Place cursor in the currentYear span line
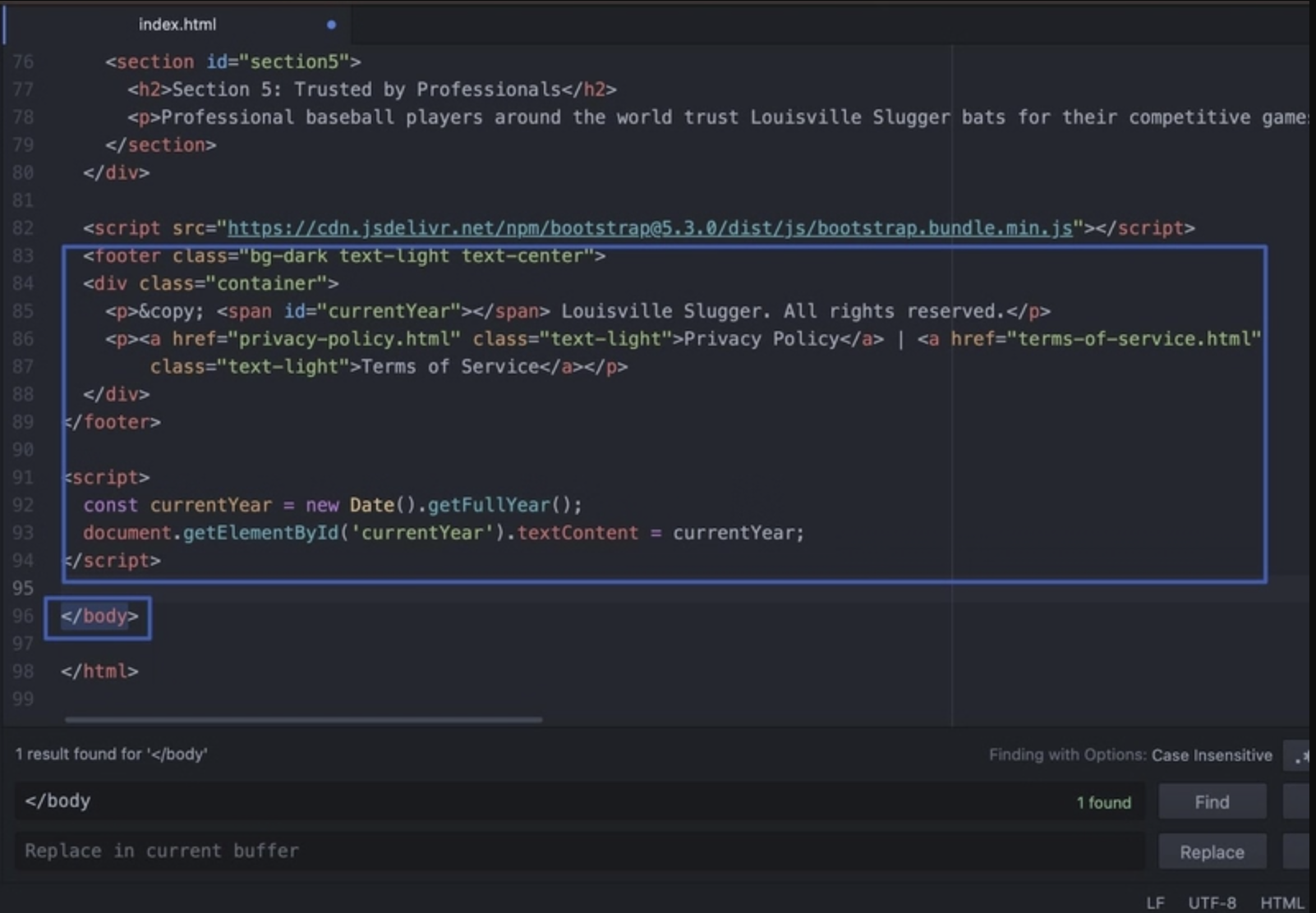Image resolution: width=1316 pixels, height=913 pixels. coord(577,312)
